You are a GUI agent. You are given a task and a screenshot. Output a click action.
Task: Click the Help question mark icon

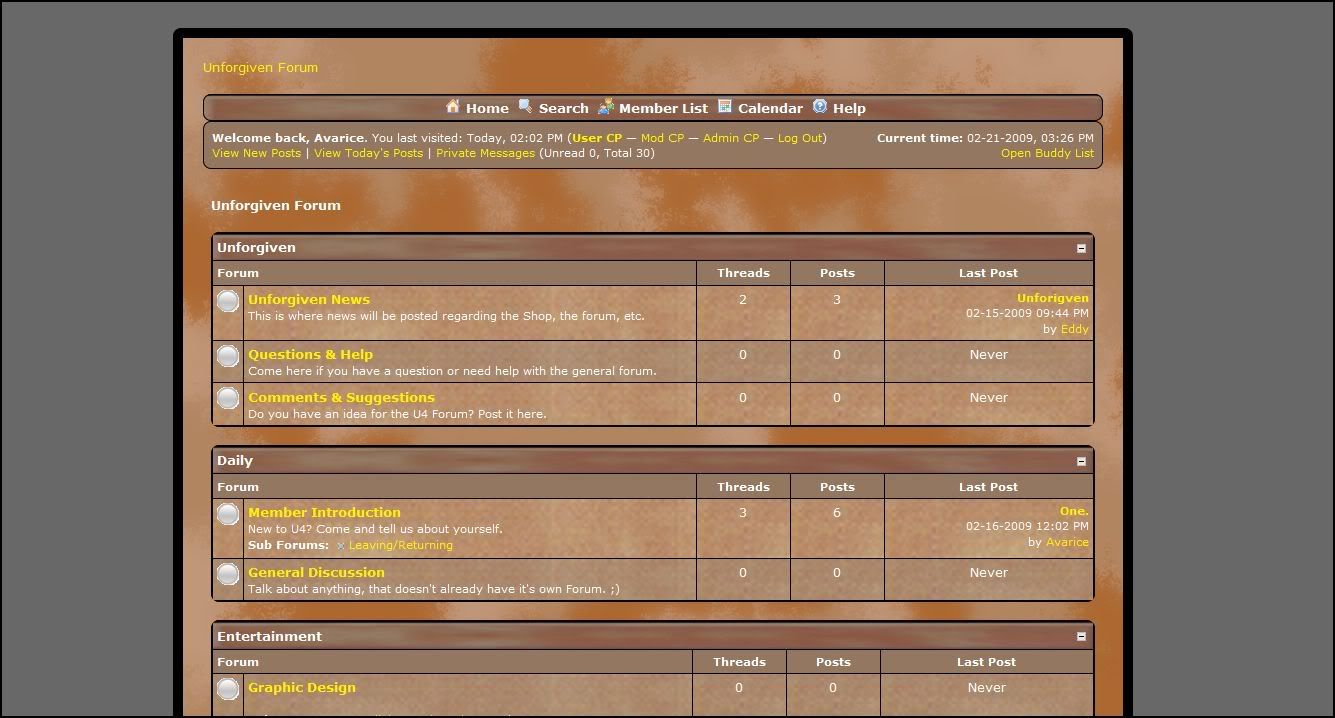[820, 107]
